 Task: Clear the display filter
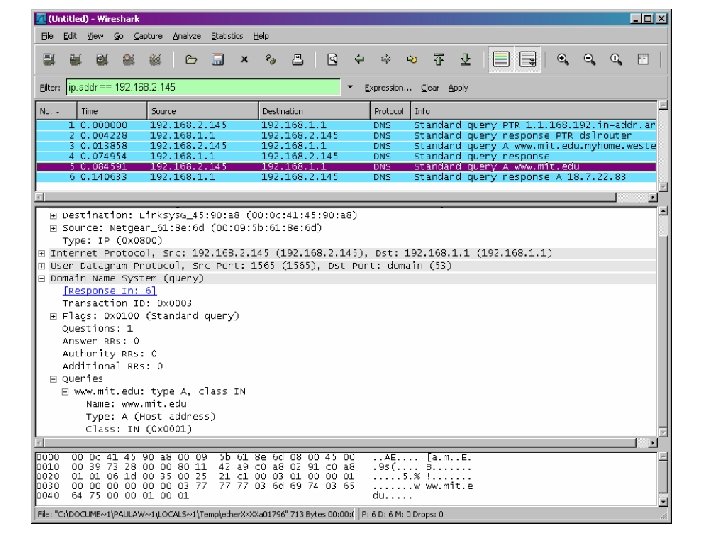click(x=430, y=88)
